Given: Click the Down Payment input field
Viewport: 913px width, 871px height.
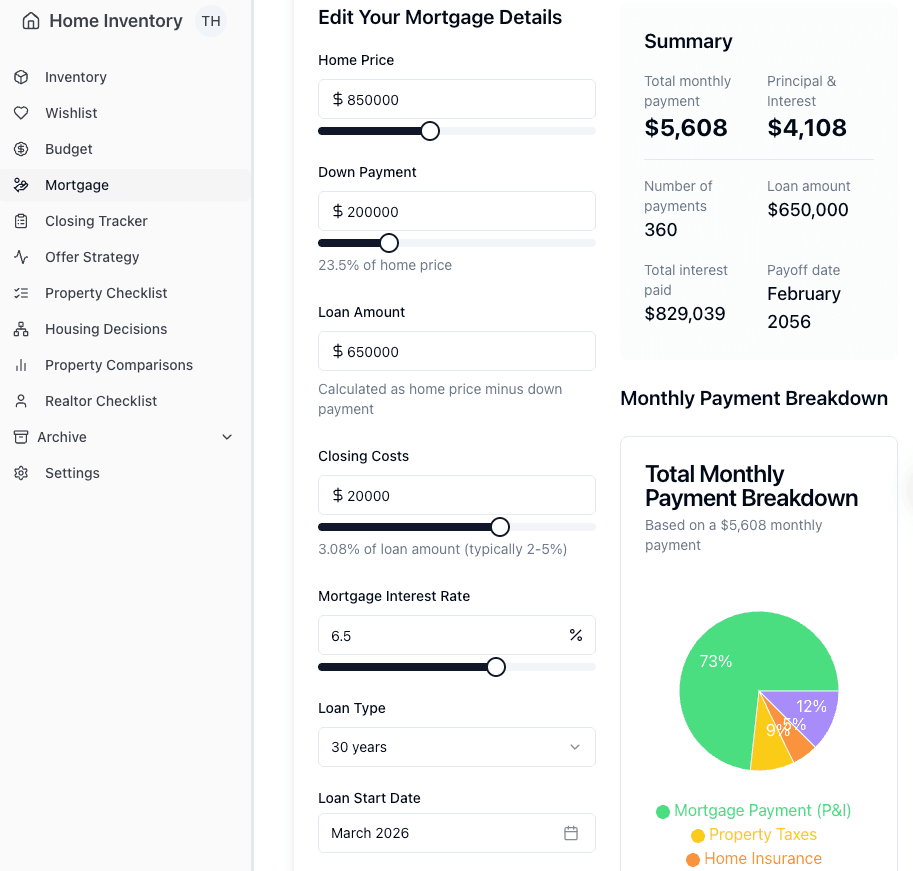Looking at the screenshot, I should click(x=465, y=211).
